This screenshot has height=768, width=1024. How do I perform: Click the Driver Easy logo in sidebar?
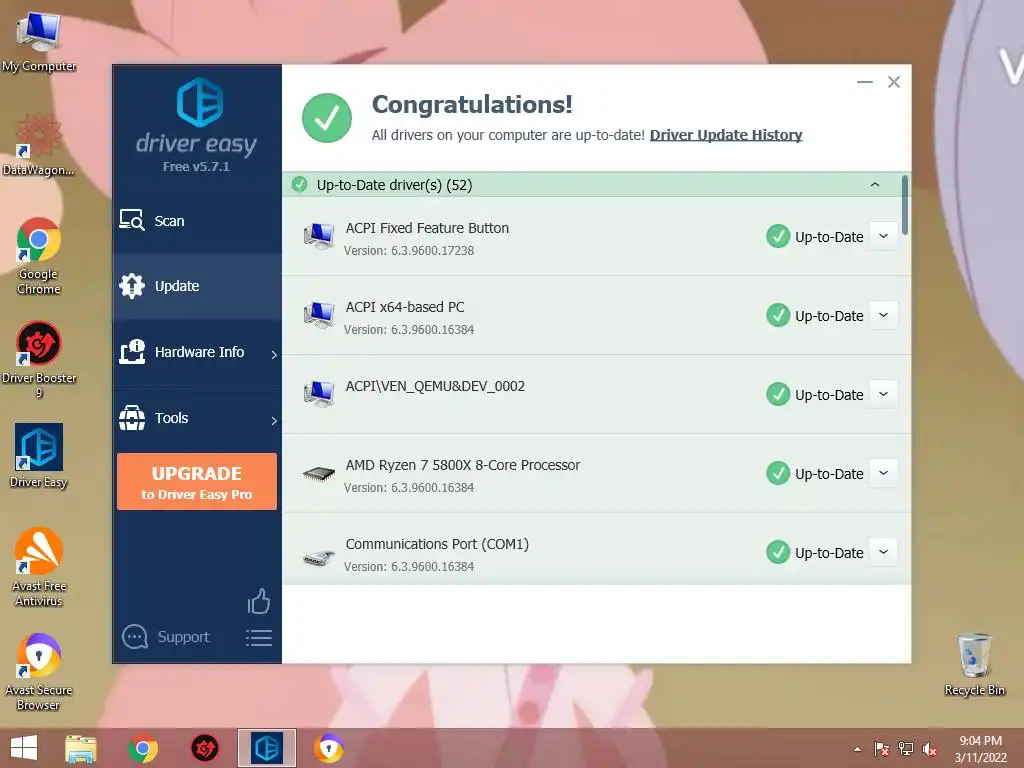click(x=199, y=103)
